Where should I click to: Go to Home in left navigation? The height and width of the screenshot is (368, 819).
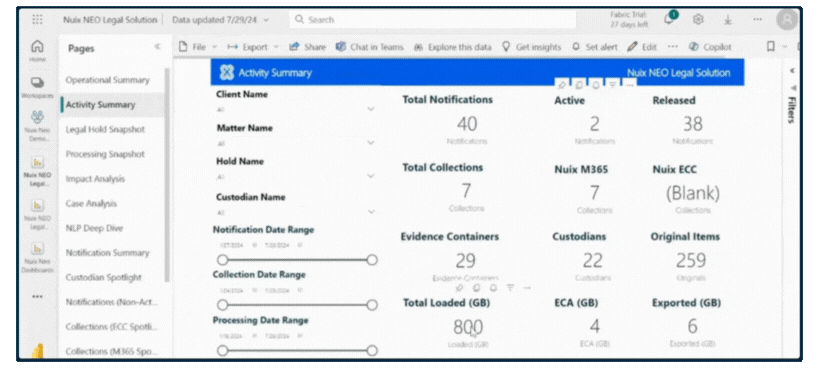[38, 51]
